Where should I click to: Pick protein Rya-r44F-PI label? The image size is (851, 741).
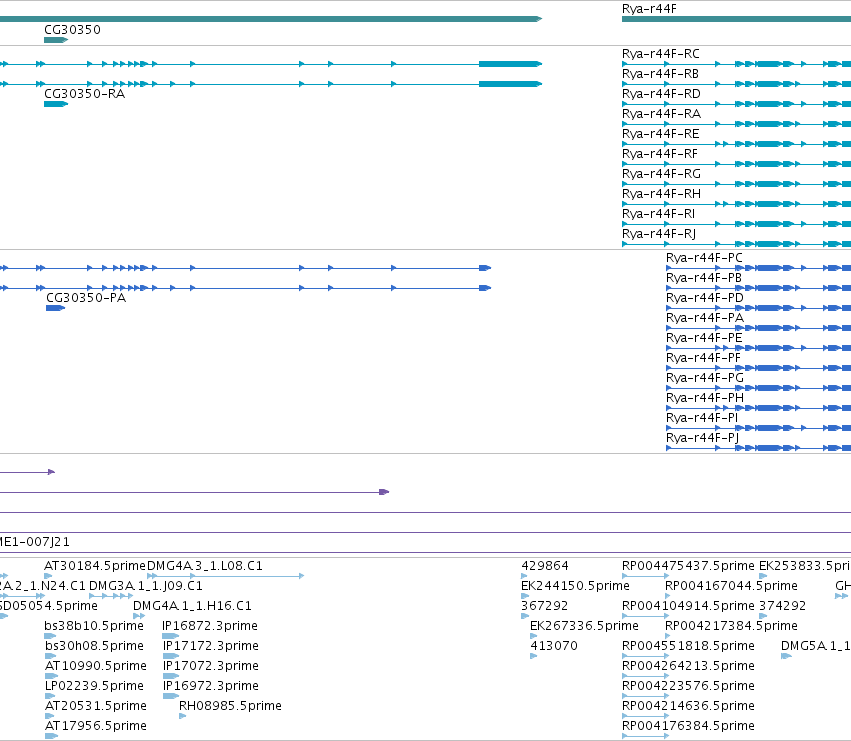(x=702, y=418)
